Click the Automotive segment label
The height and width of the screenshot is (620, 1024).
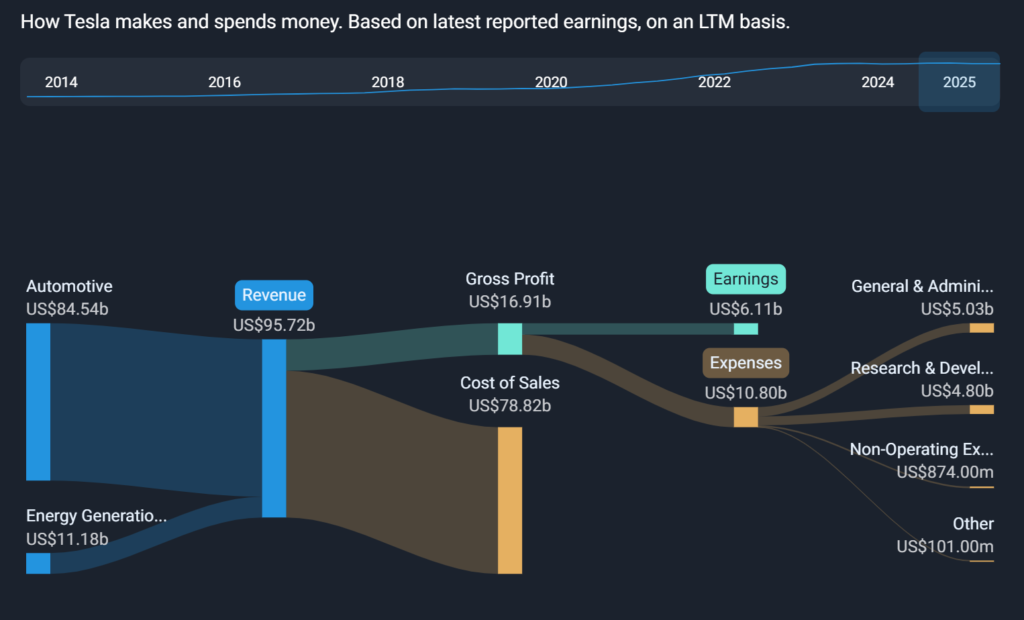pyautogui.click(x=69, y=286)
